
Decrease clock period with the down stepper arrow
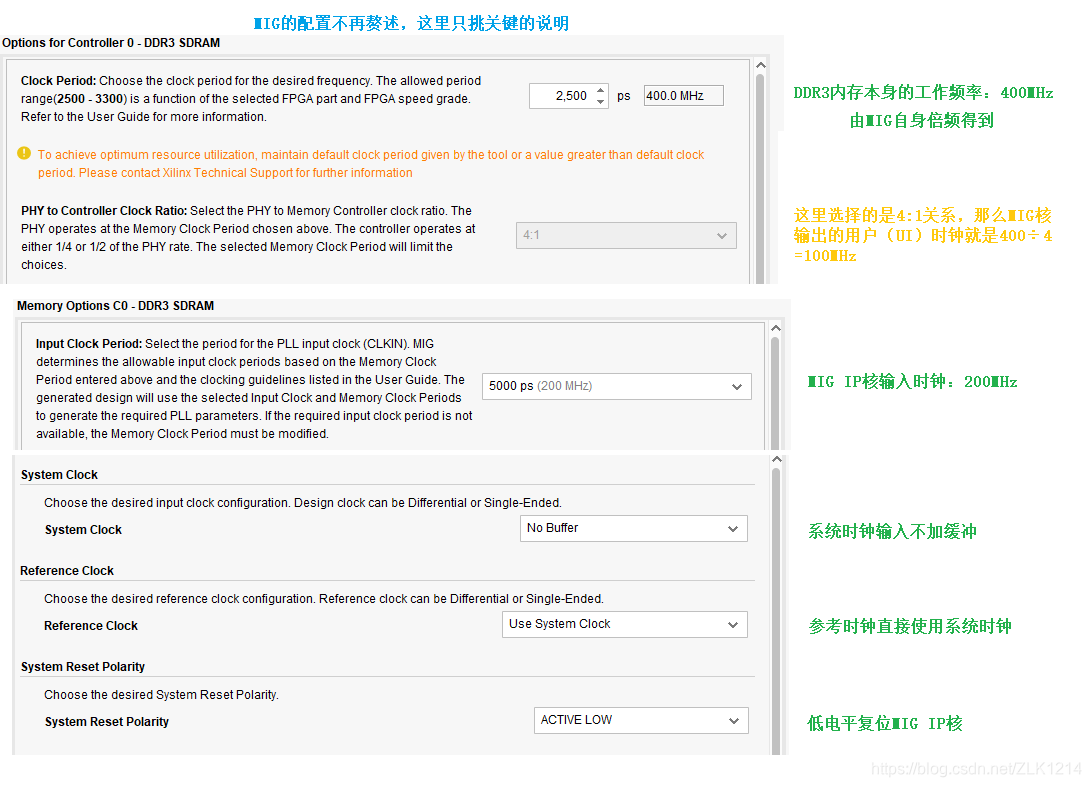[x=601, y=102]
